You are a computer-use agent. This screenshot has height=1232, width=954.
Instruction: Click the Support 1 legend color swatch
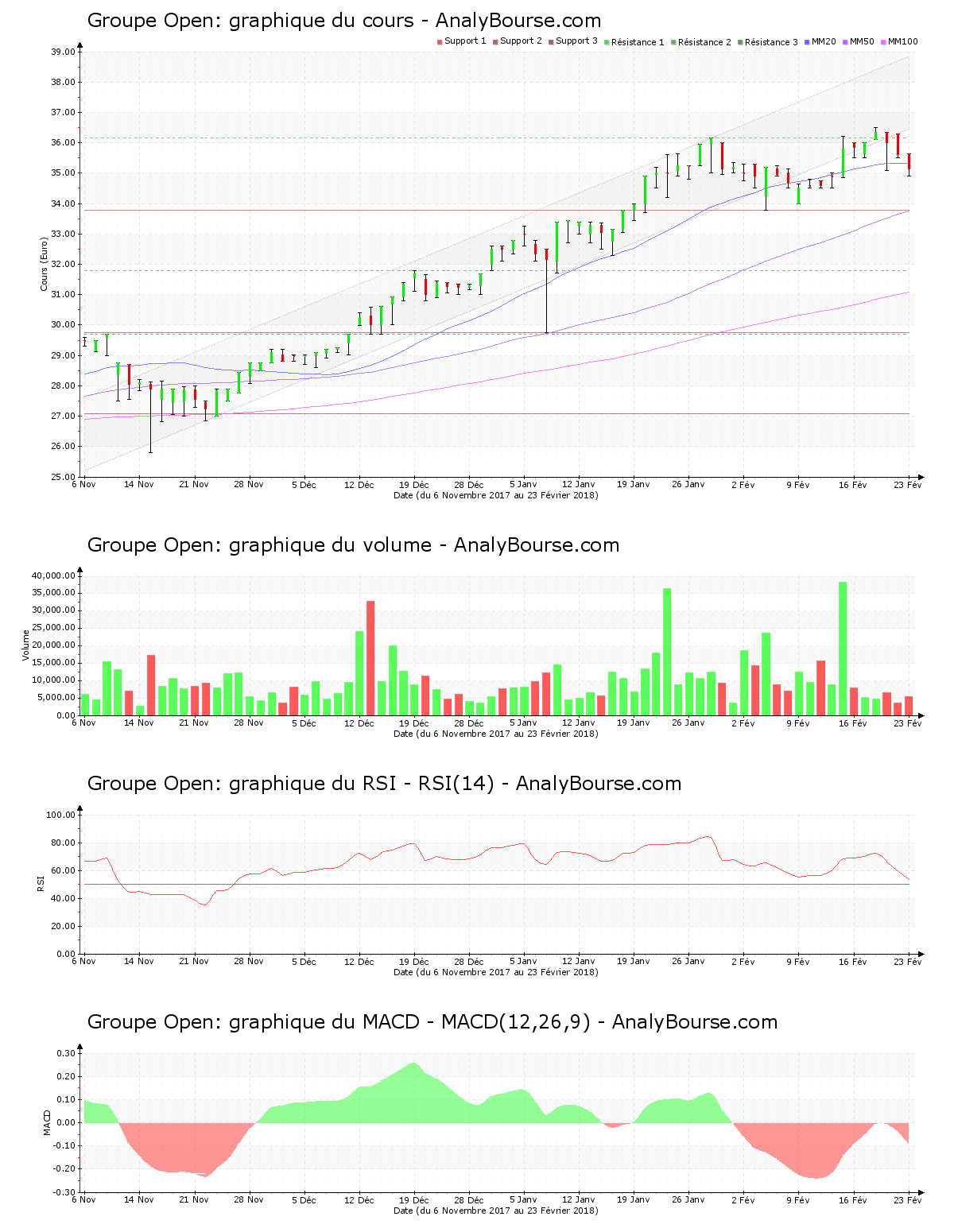click(440, 42)
